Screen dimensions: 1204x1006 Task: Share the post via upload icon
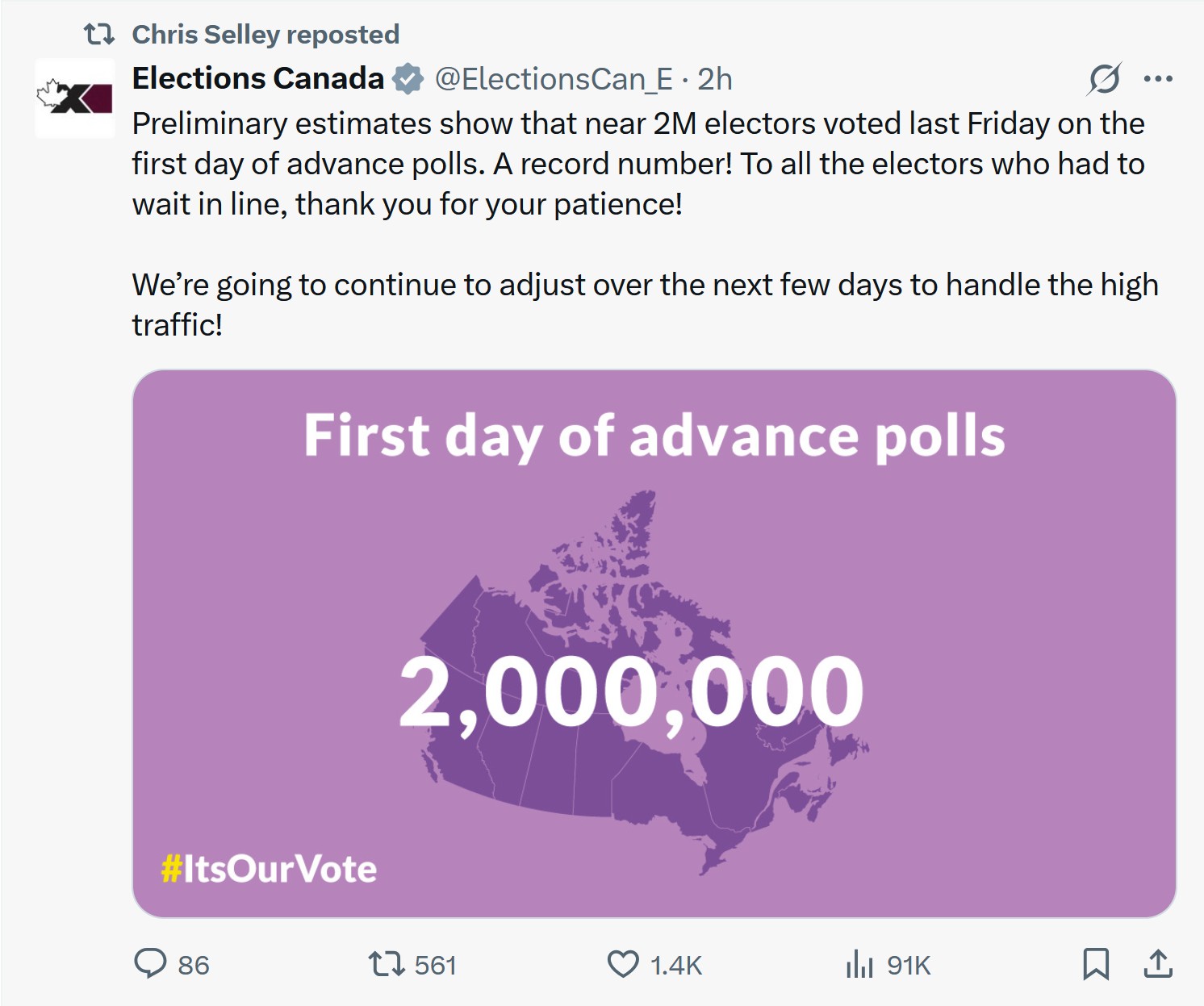pos(1158,964)
